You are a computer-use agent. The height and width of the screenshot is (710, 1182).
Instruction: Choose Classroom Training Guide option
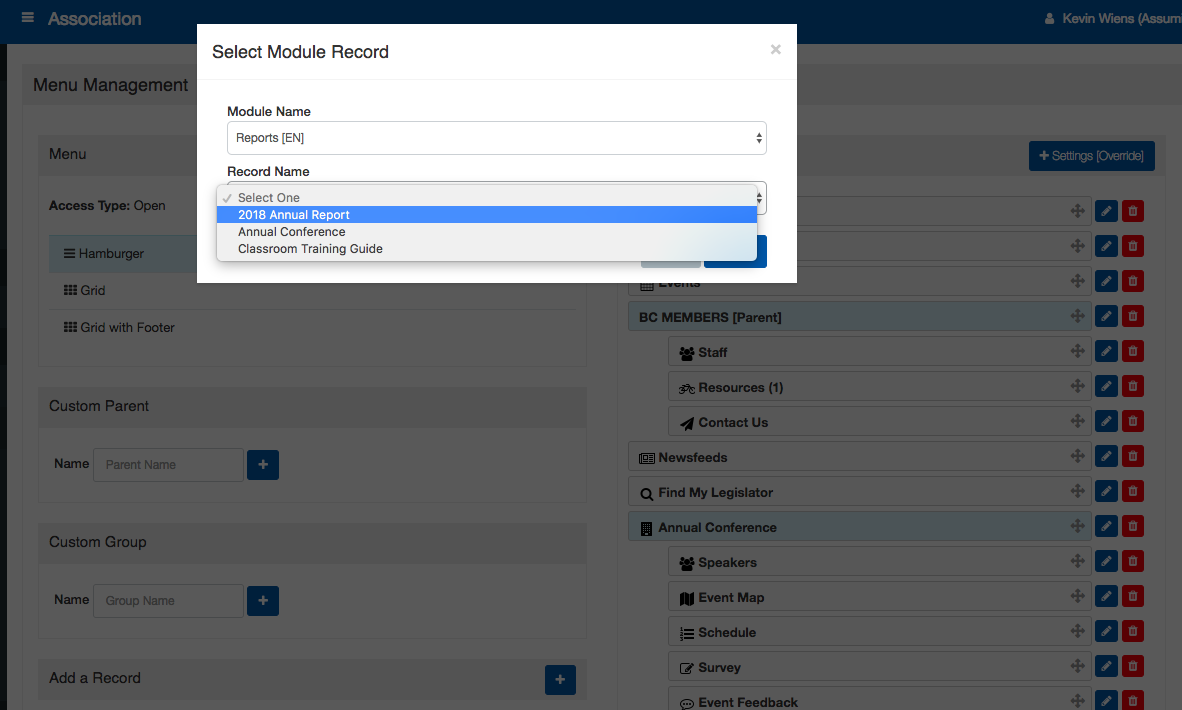(487, 249)
